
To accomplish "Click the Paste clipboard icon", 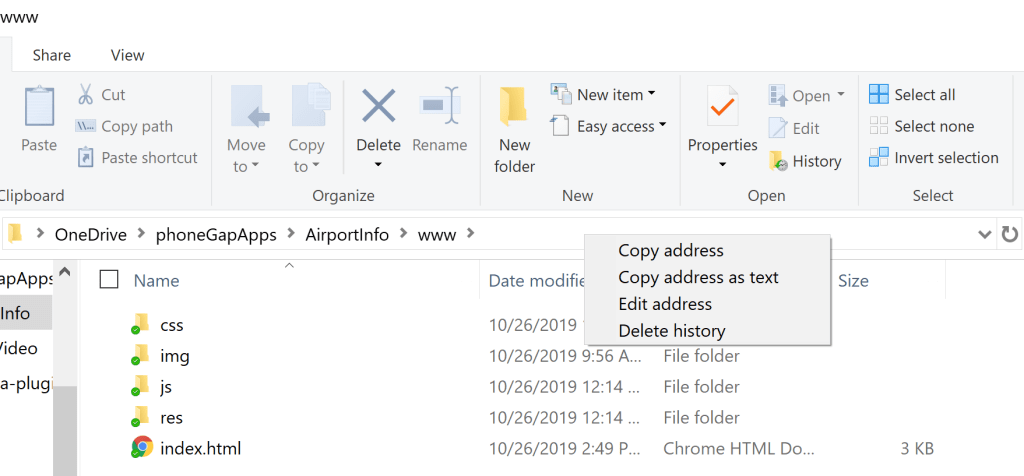I will (x=39, y=107).
